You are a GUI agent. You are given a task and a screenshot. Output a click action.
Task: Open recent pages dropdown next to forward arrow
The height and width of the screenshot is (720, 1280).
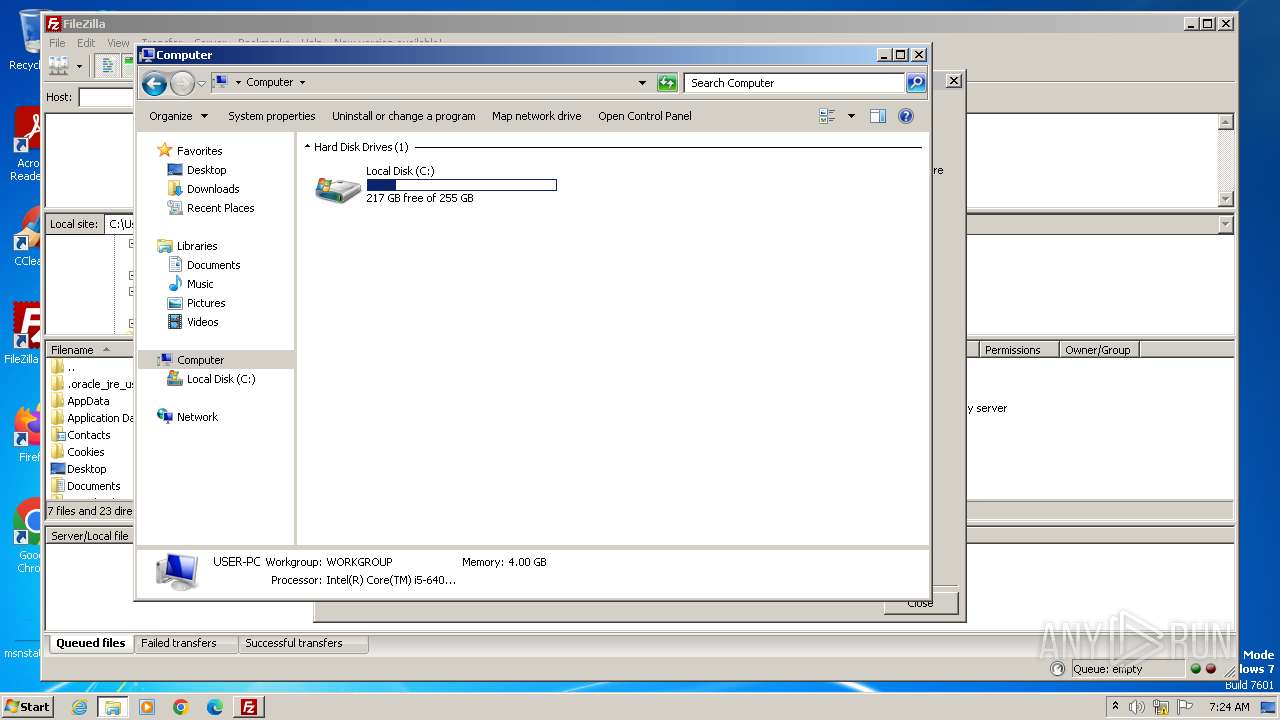click(x=201, y=83)
